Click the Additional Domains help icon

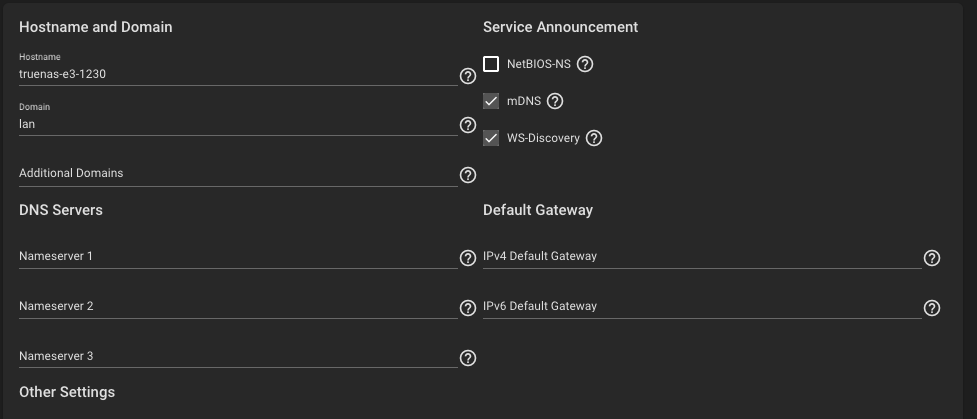(468, 175)
